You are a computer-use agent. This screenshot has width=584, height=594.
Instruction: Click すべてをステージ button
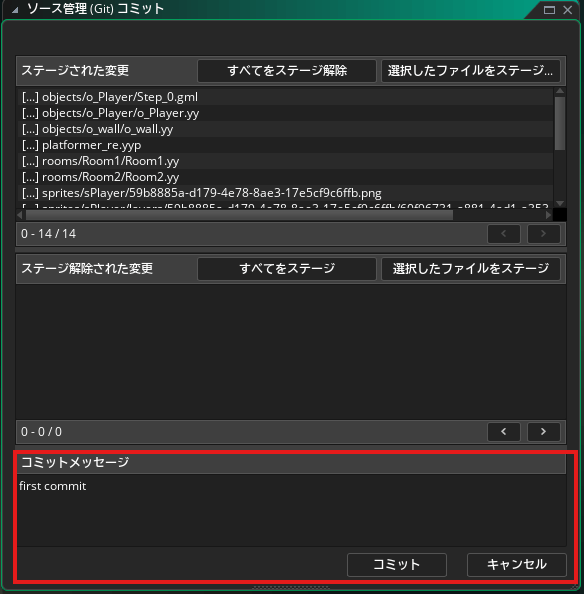point(287,269)
